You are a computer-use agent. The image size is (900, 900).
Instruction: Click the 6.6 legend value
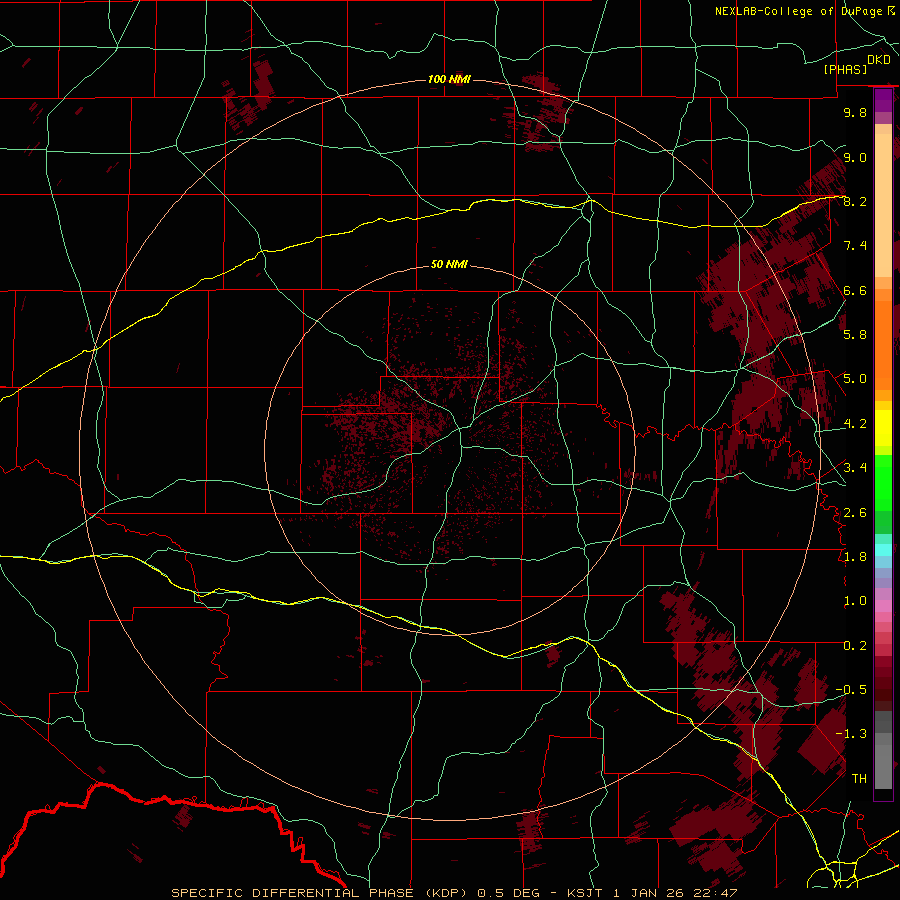pos(855,290)
